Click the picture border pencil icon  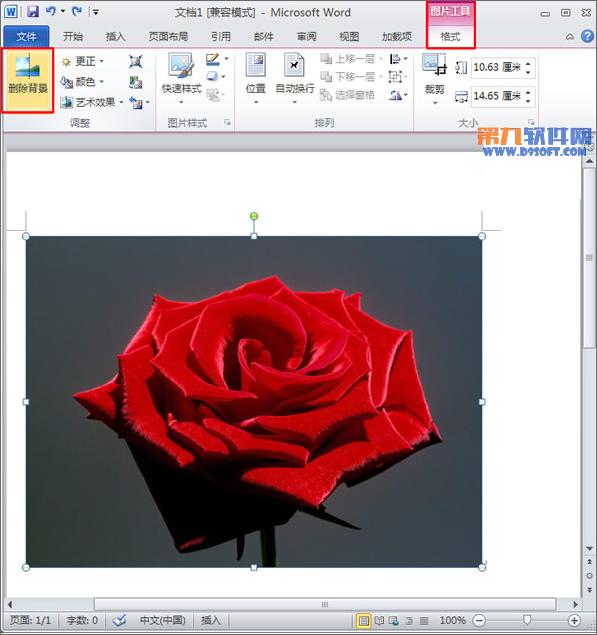(213, 59)
